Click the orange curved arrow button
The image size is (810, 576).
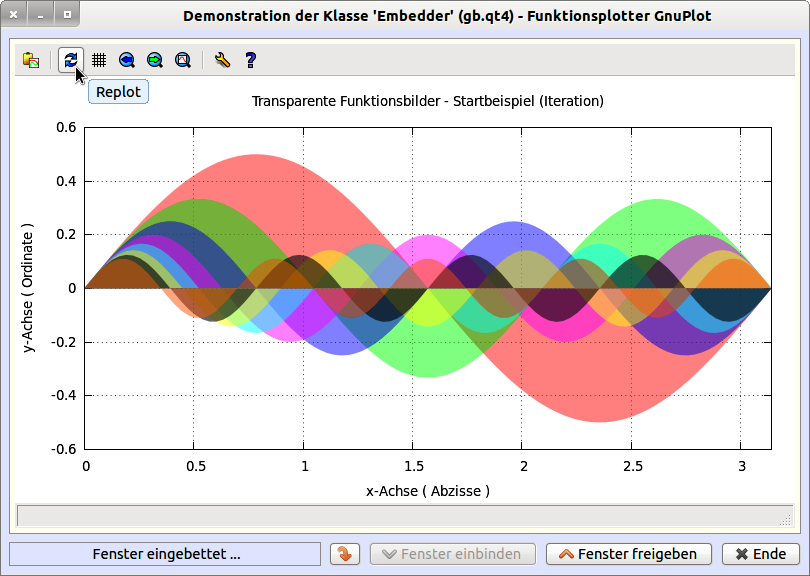click(344, 554)
